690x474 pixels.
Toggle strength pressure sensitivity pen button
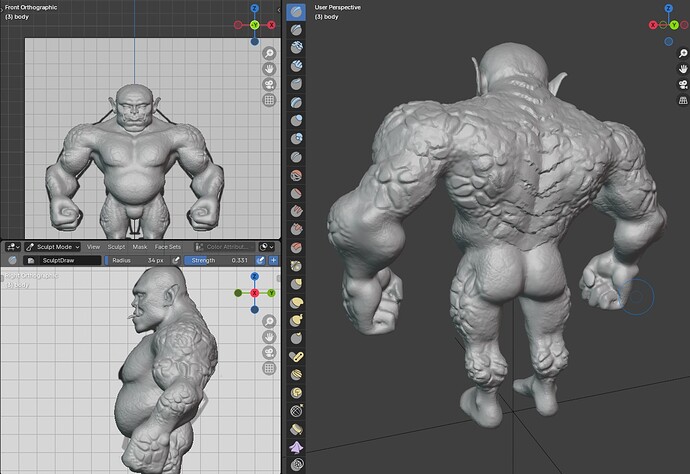point(261,260)
